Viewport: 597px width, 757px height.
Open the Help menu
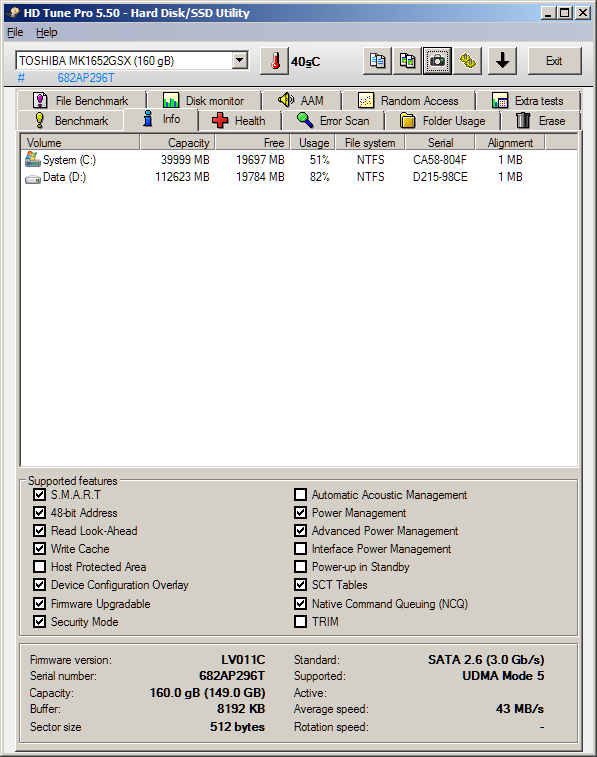(46, 32)
